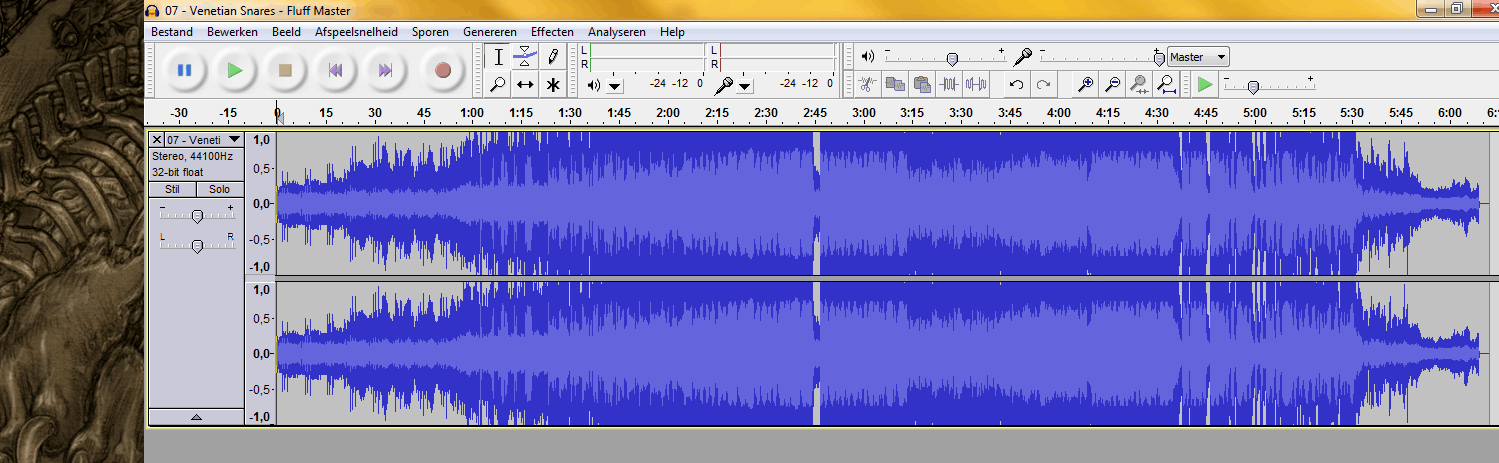1499x463 pixels.
Task: Open the Effecten menu
Action: coord(552,32)
